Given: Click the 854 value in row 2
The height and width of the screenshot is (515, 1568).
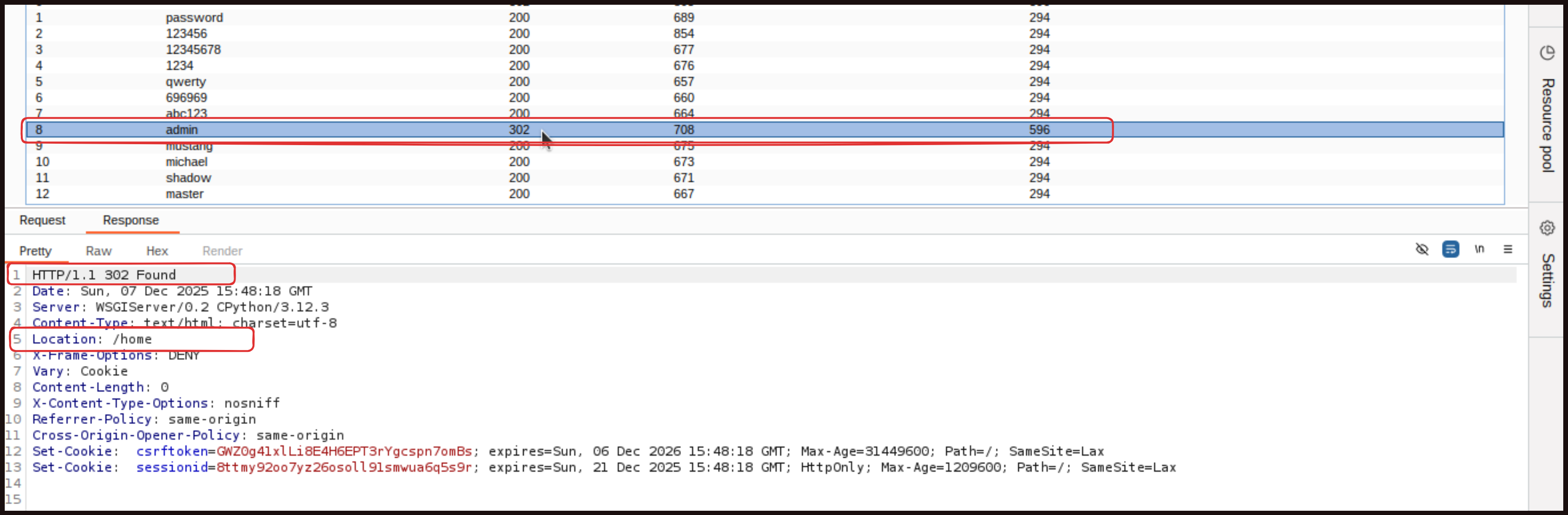Looking at the screenshot, I should tap(684, 34).
